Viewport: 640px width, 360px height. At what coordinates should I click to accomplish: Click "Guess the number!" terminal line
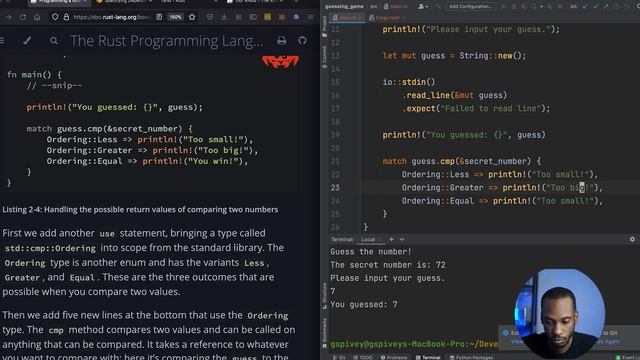coord(371,252)
